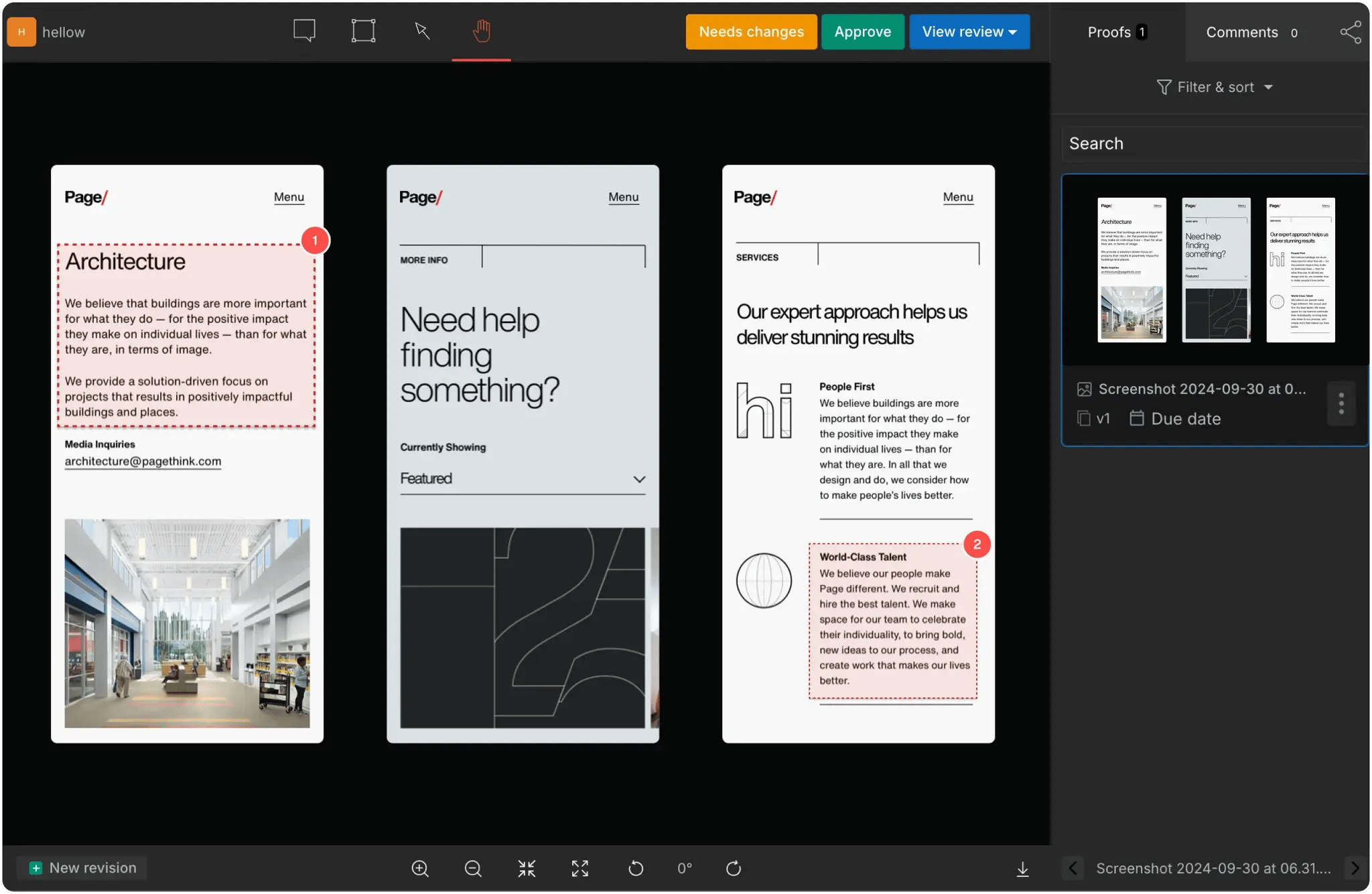Viewport: 1372px width, 894px height.
Task: Select the comment annotation tool
Action: point(303,30)
